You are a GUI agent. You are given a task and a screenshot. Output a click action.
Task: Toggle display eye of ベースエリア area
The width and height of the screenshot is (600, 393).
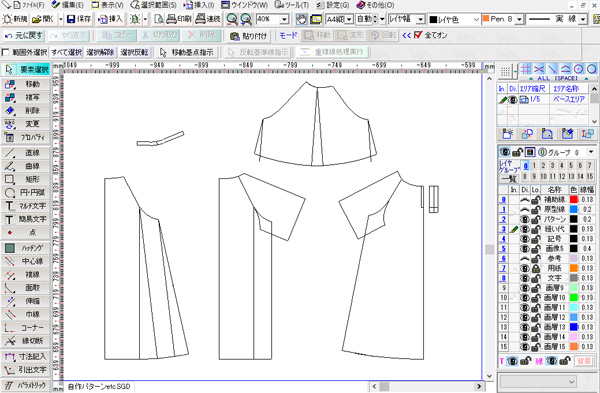513,99
